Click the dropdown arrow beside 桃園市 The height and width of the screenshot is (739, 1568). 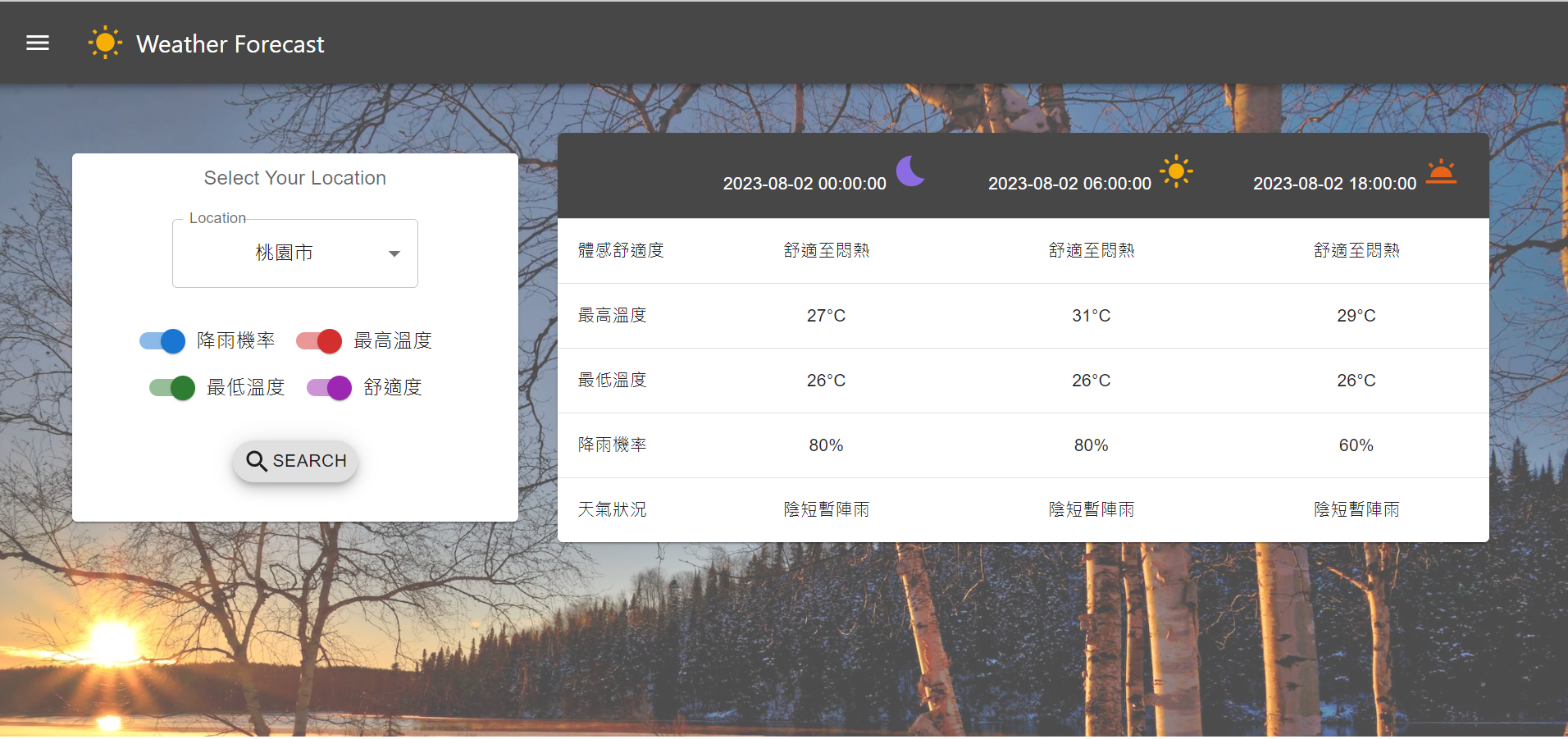(x=394, y=253)
